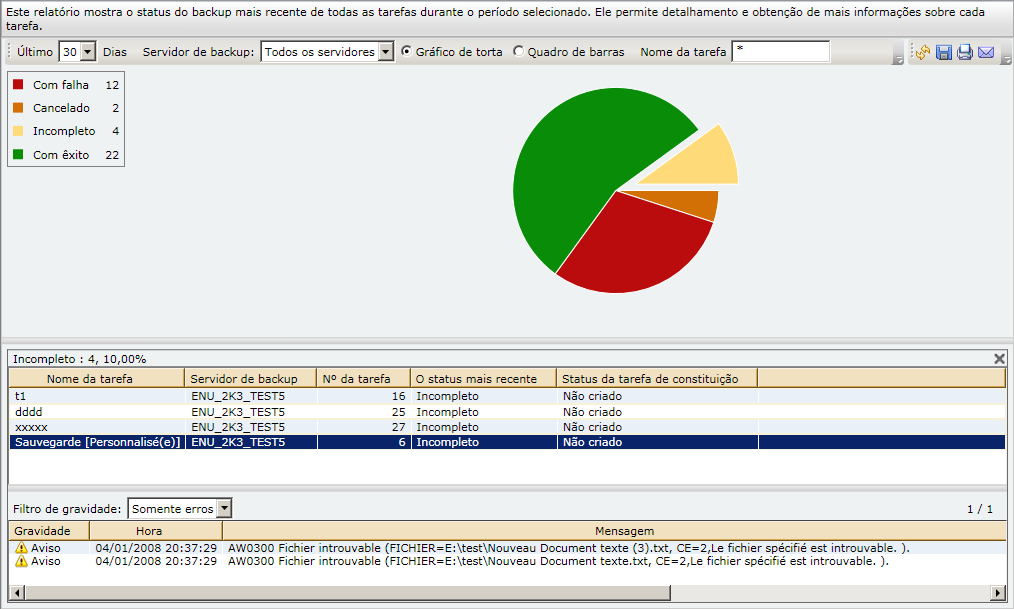This screenshot has height=609, width=1014.
Task: Click the refresh report icon
Action: (922, 52)
